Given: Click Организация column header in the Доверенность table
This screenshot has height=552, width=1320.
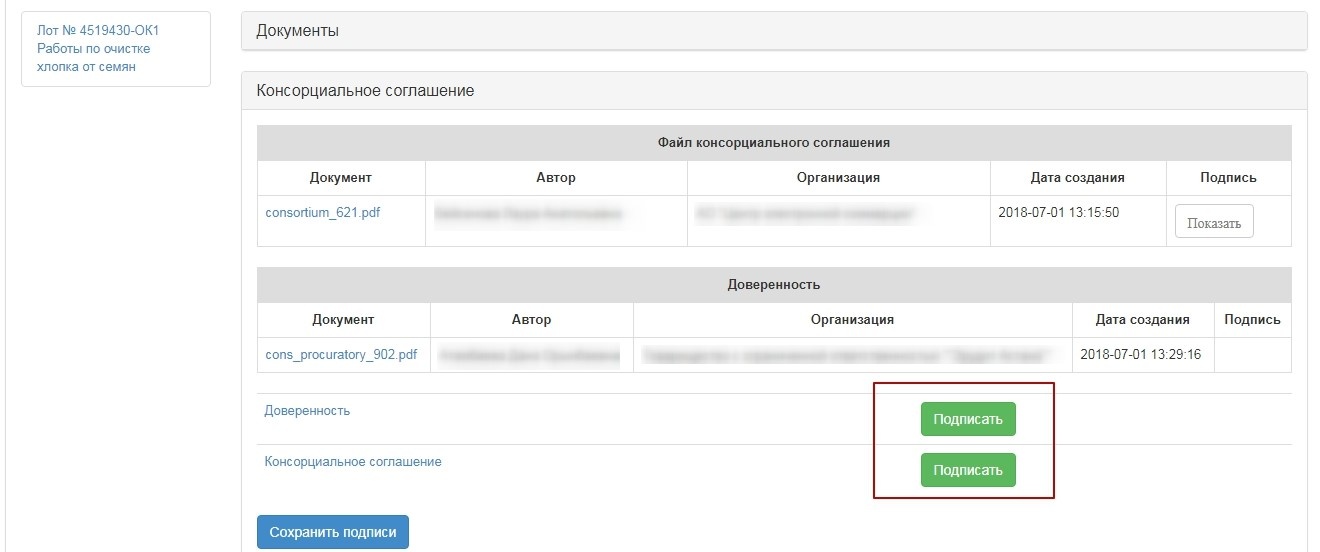Looking at the screenshot, I should click(x=852, y=320).
